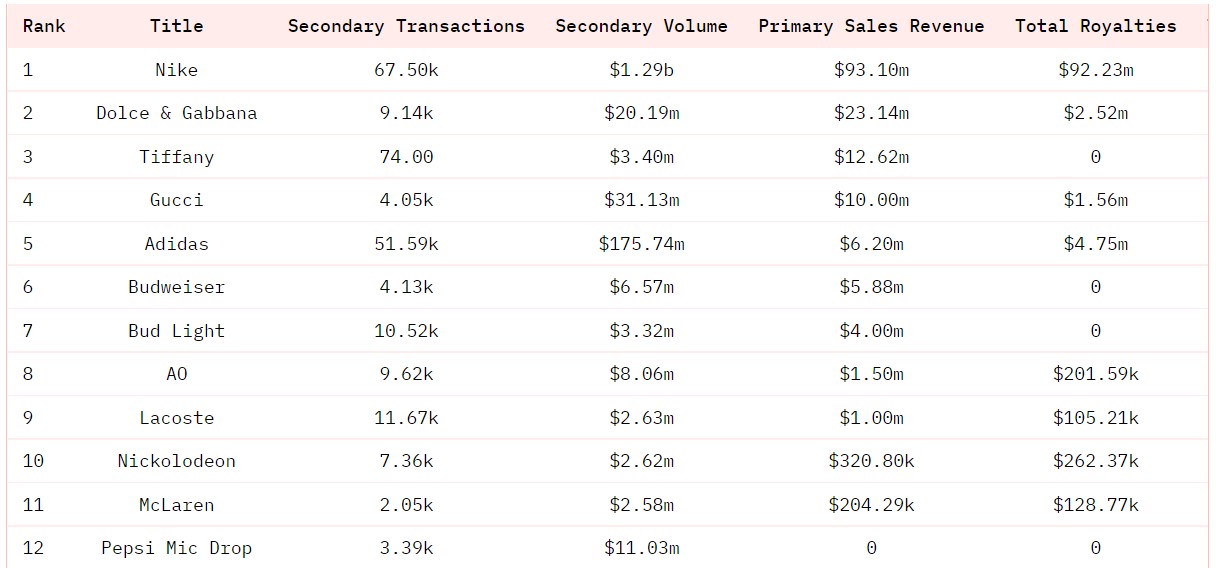Viewport: 1216px width, 568px height.
Task: Select Adidas's $4.75m total royalties cell
Action: (x=1095, y=244)
